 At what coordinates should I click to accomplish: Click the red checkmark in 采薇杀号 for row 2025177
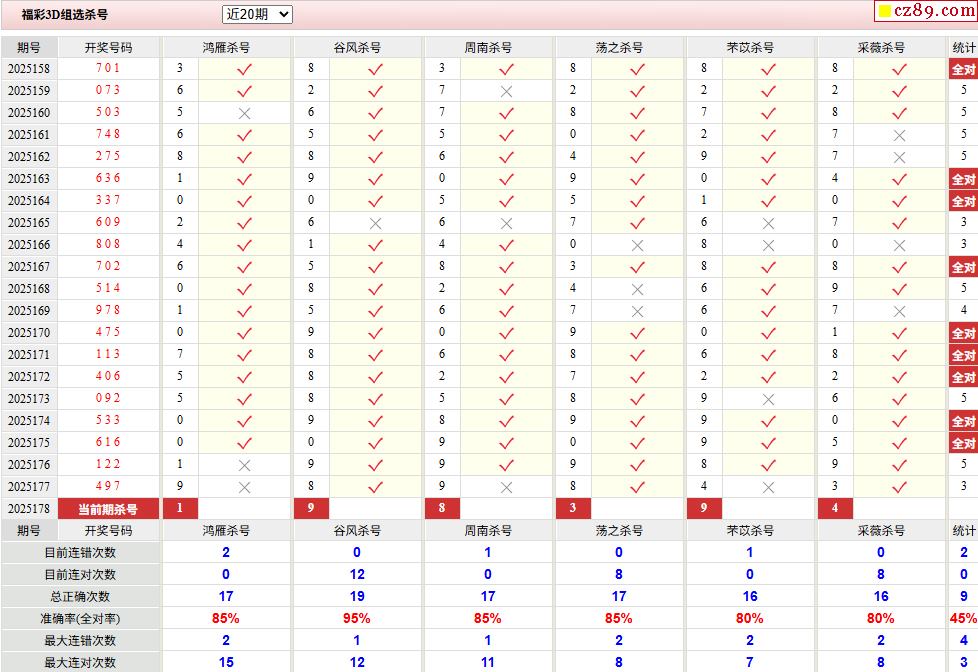pyautogui.click(x=899, y=487)
